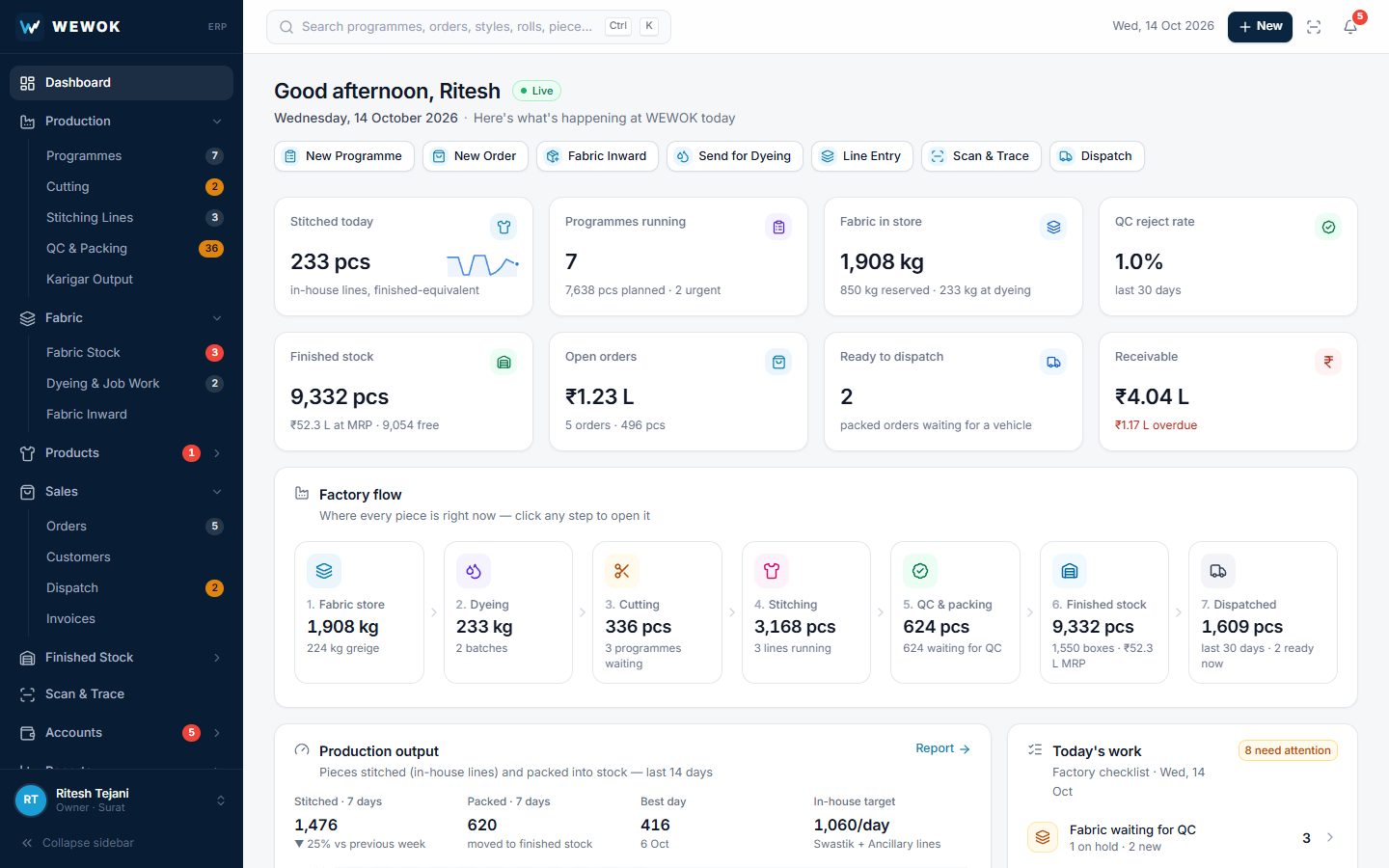
Task: Collapse the Fabric section chevron
Action: [217, 318]
